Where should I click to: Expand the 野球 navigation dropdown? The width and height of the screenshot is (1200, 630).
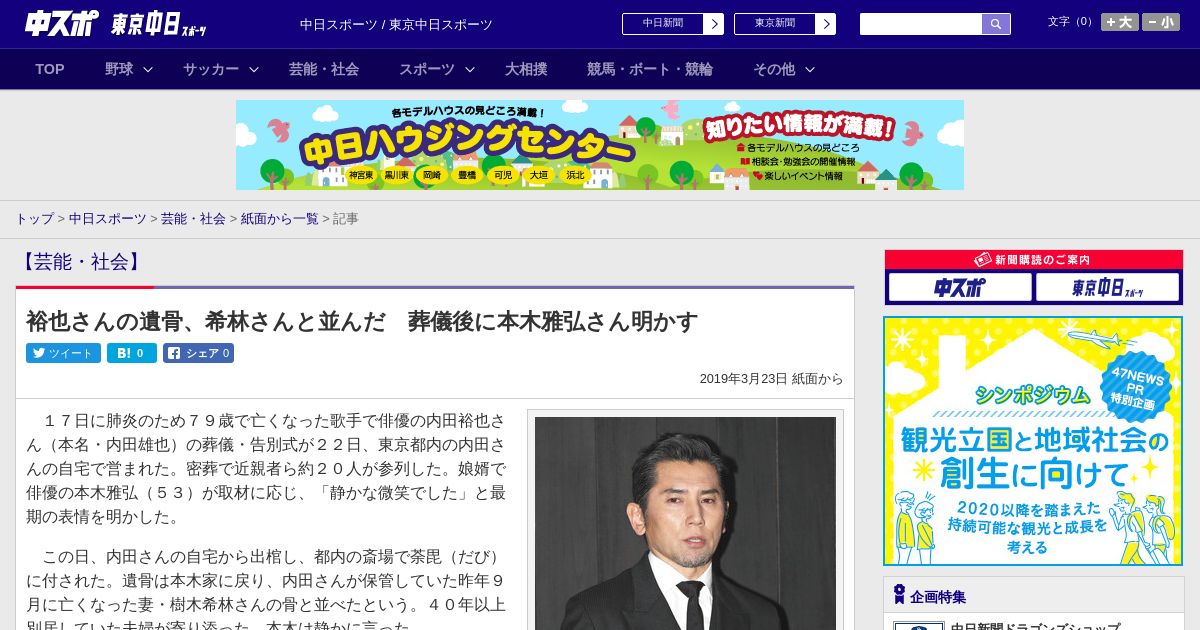[129, 69]
